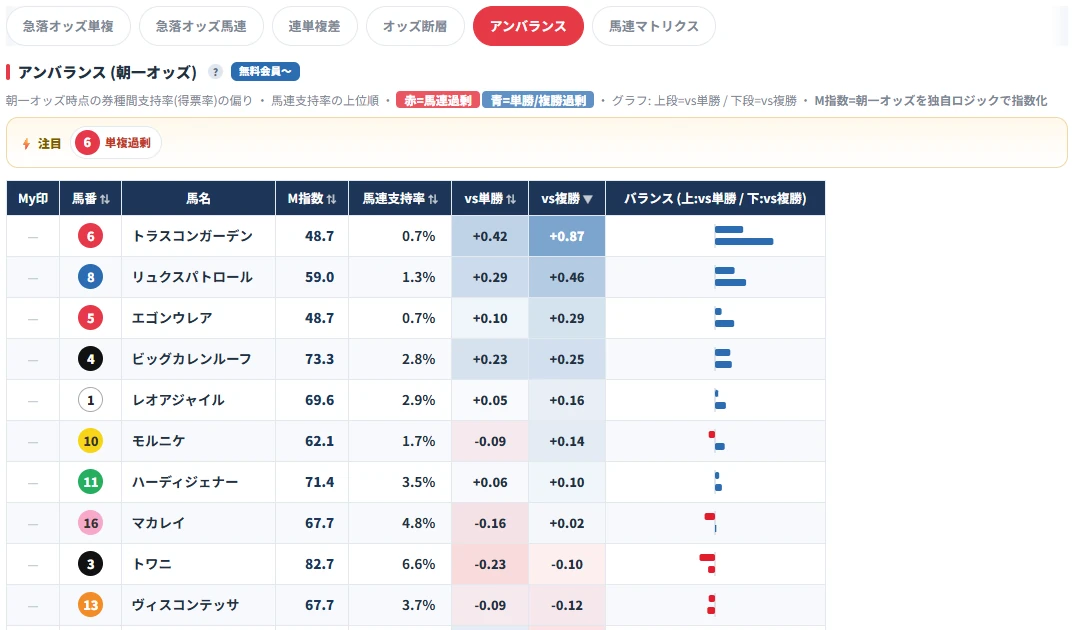Click black number 3 horse badge
The image size is (1074, 630).
[90, 564]
